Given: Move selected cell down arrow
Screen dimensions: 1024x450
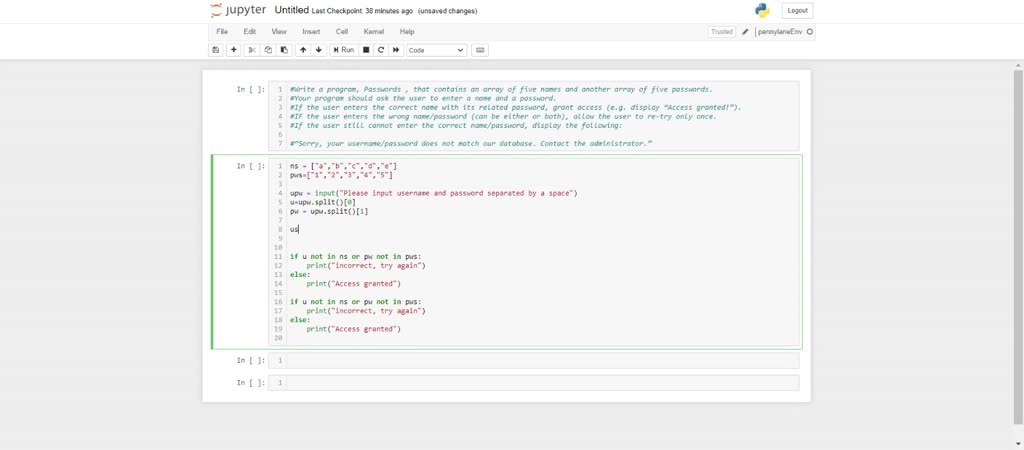Looking at the screenshot, I should (x=319, y=50).
